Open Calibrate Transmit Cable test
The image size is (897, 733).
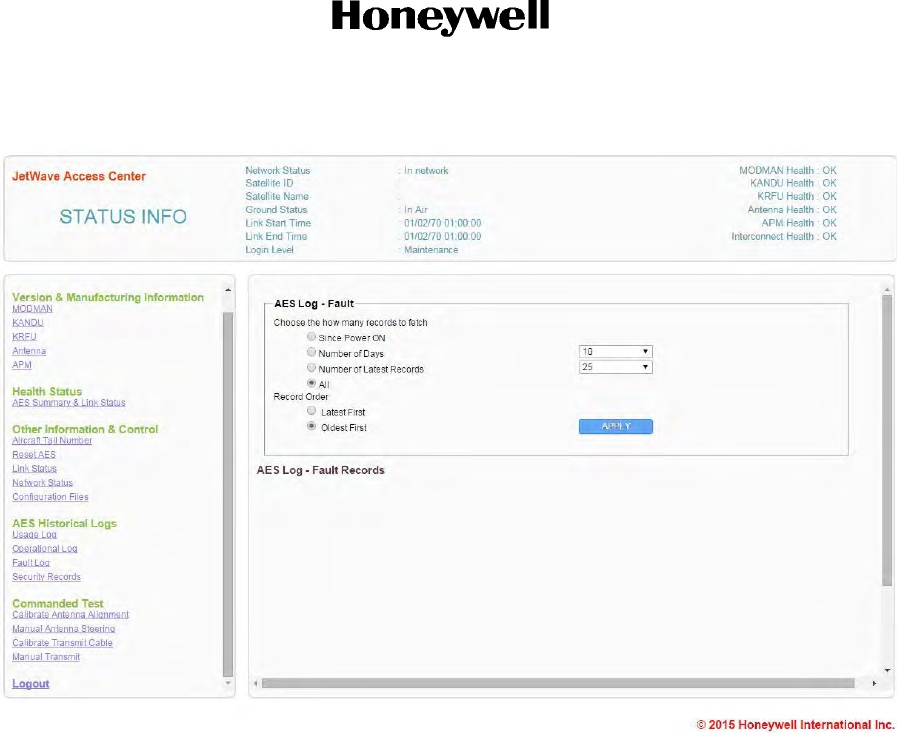click(x=62, y=643)
